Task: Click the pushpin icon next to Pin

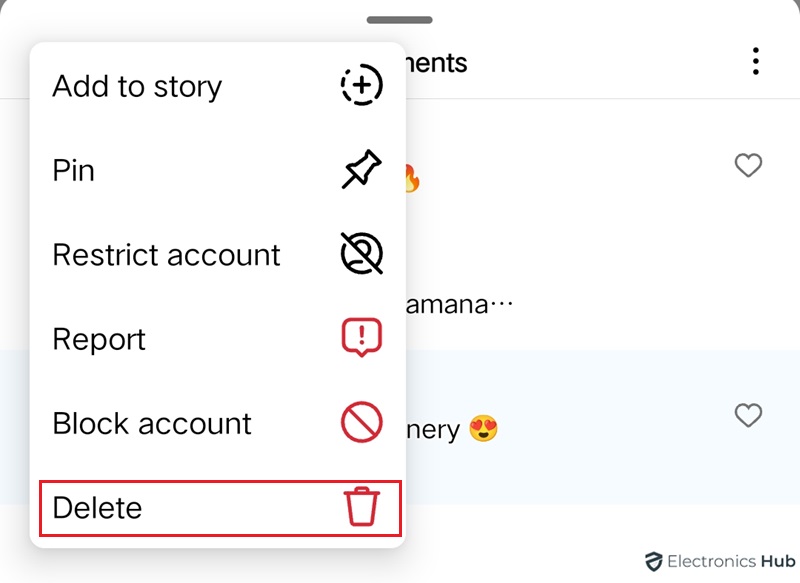Action: coord(362,169)
